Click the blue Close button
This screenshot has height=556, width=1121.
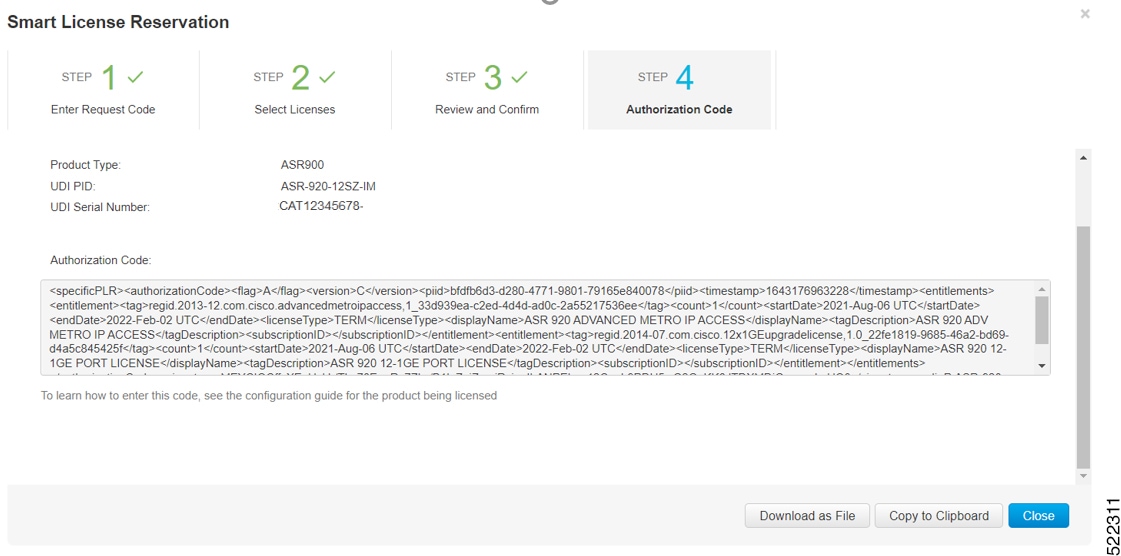[1038, 516]
